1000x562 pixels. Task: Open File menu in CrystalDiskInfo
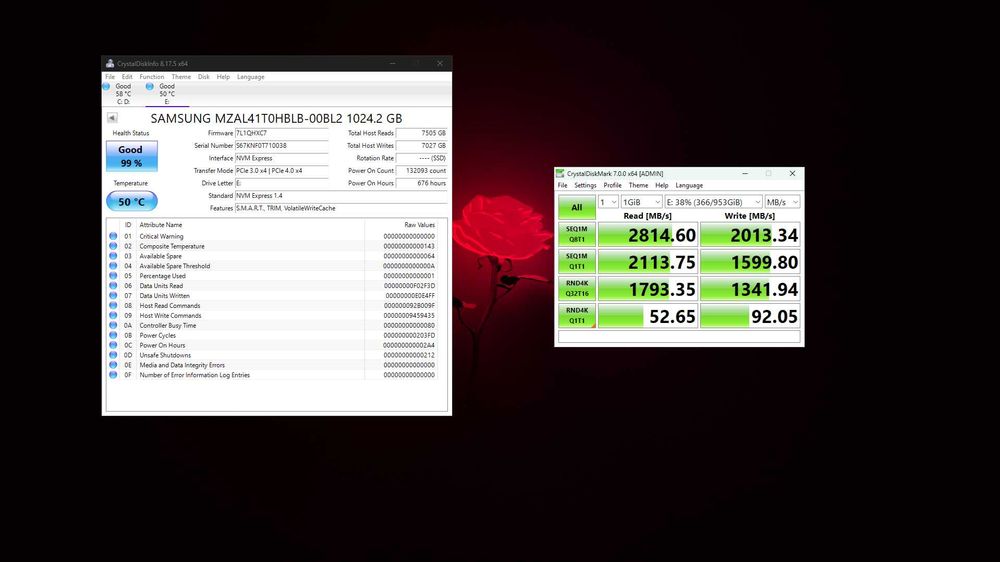coord(110,77)
